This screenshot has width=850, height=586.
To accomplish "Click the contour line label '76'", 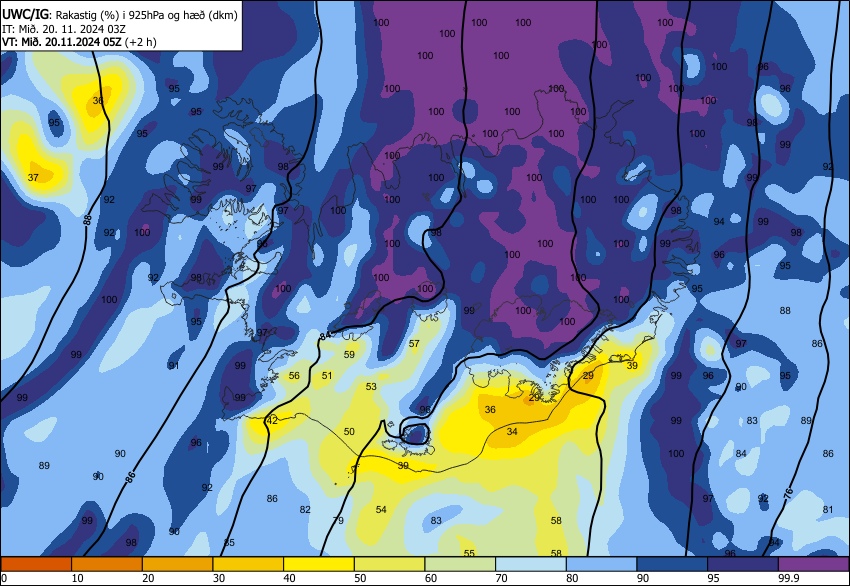I will point(788,493).
